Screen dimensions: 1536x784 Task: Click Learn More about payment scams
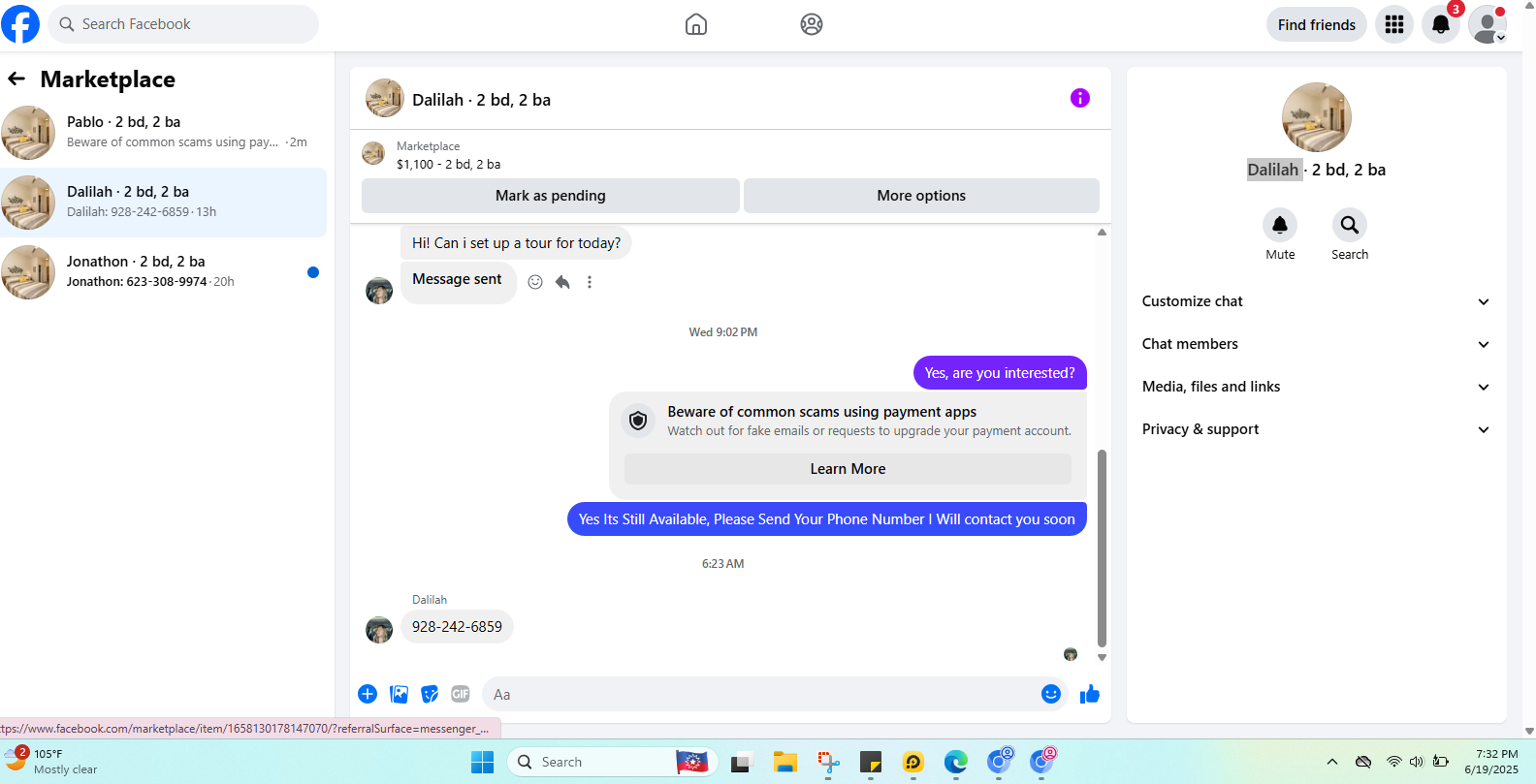(x=848, y=469)
